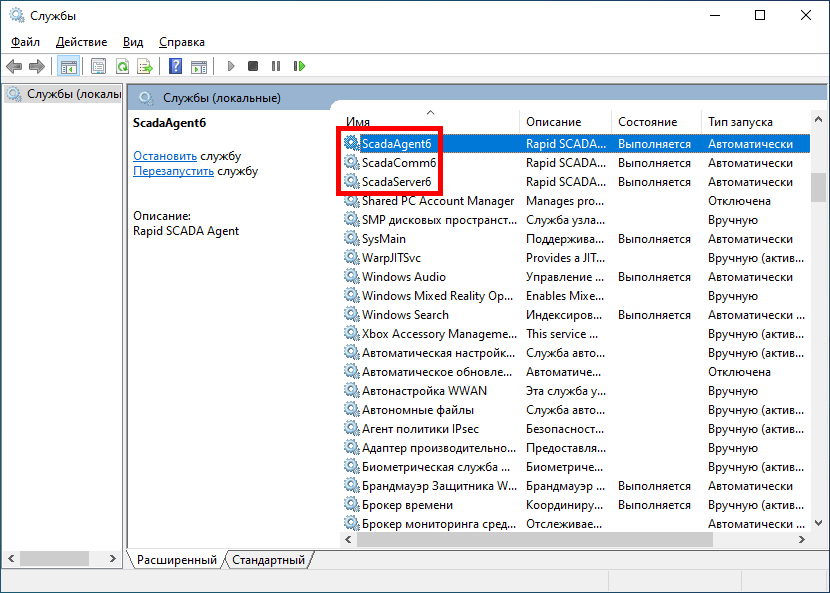830x593 pixels.
Task: Click Выполняется status of SysMain
Action: point(654,239)
